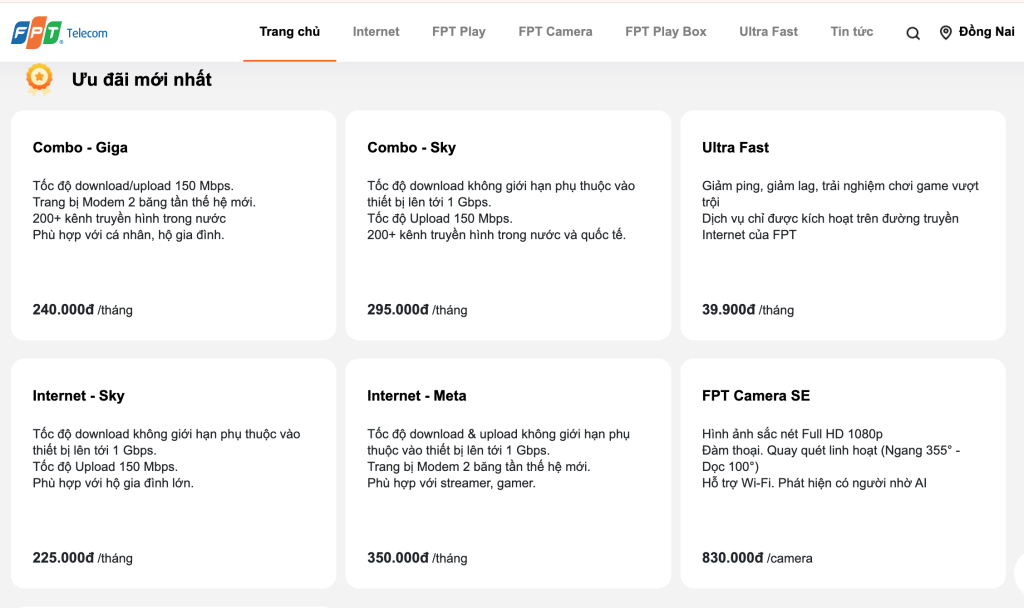Click 'Hỗ trợ Wi-Fi. Phát hiện có người nhờ AI'
Viewport: 1024px width, 608px height.
pyautogui.click(x=814, y=483)
